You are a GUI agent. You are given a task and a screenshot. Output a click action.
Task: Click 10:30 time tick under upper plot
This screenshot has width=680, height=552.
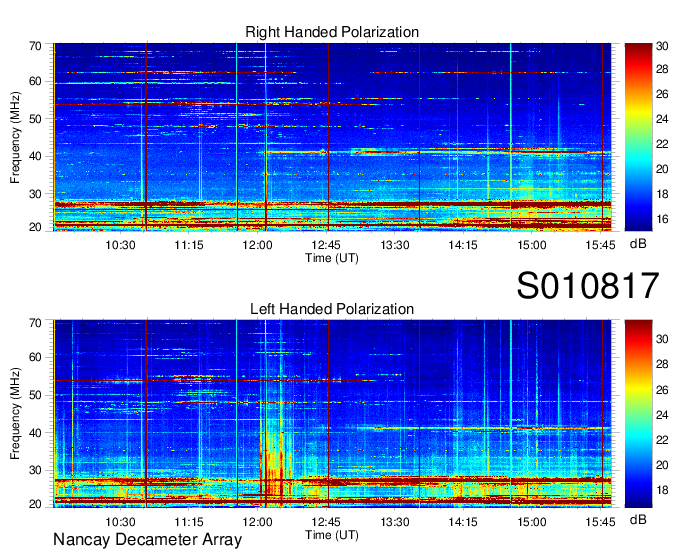point(120,245)
